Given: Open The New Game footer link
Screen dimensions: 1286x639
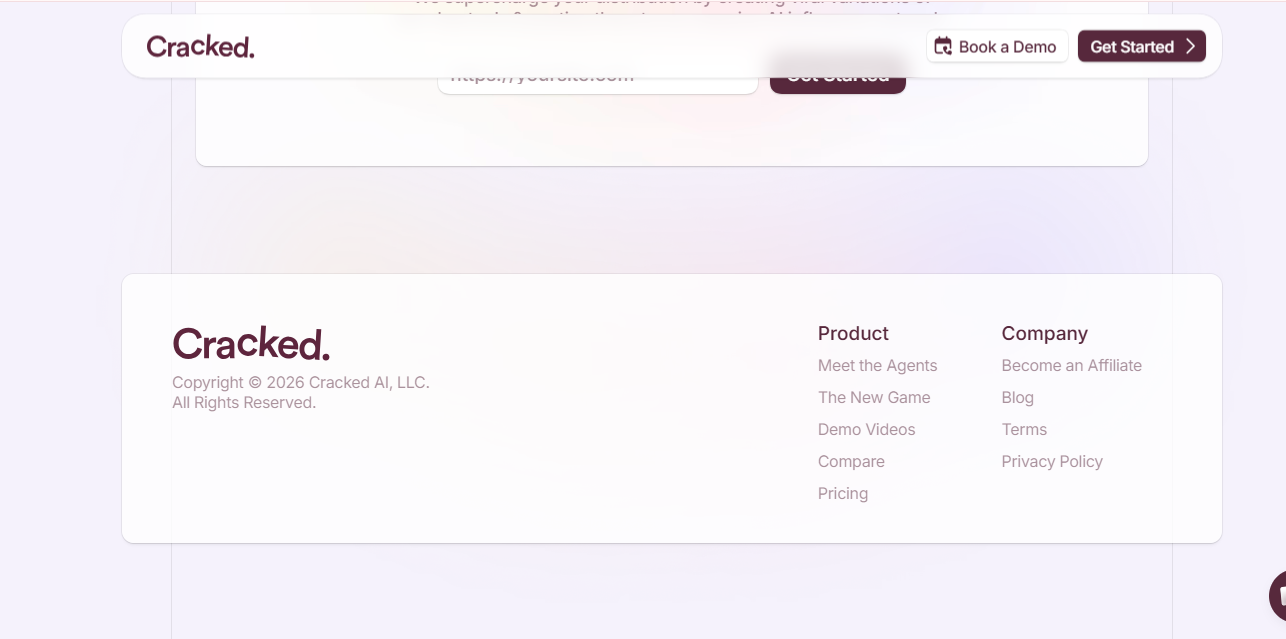Looking at the screenshot, I should [x=874, y=397].
